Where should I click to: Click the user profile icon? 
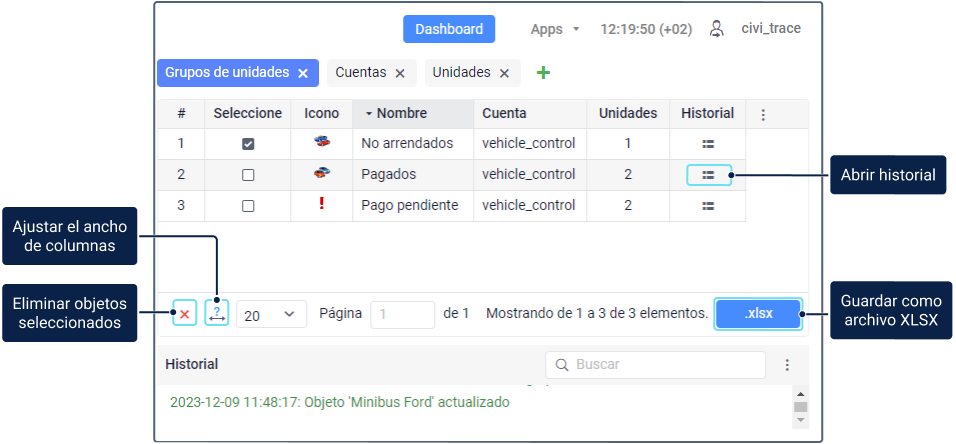coord(716,29)
